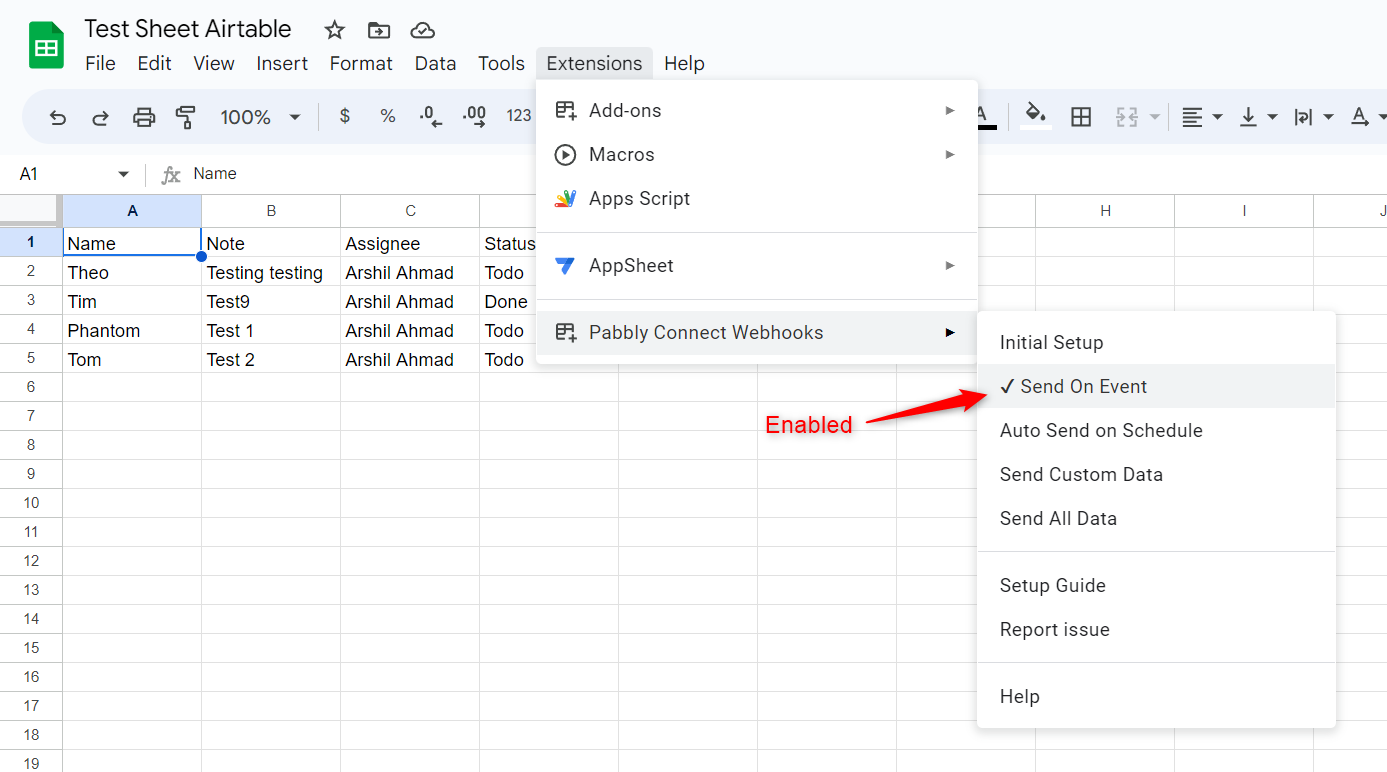Select Auto Send on Schedule

pos(1156,430)
